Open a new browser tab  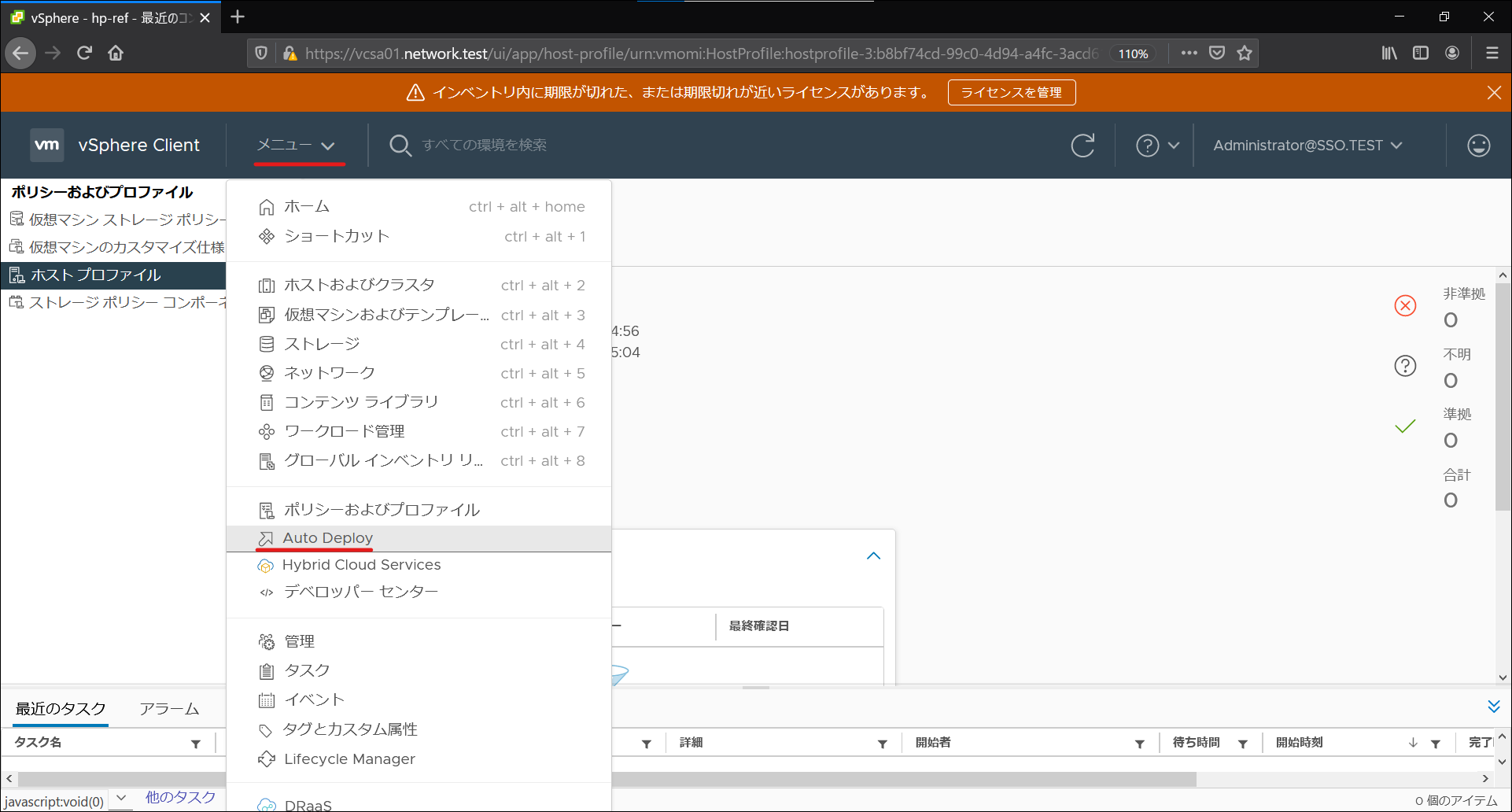[238, 17]
